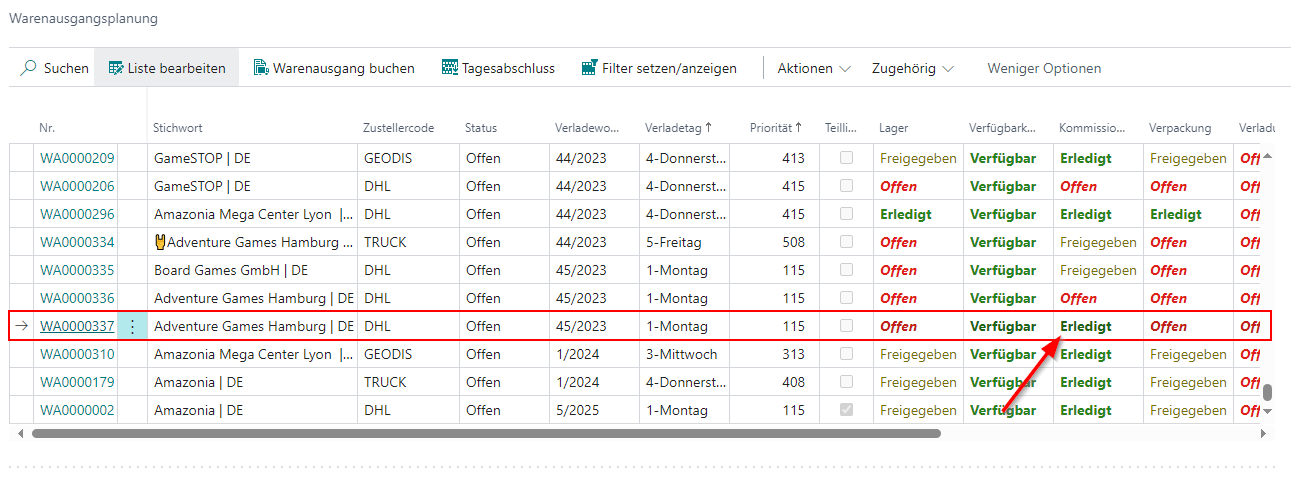Click Weniger Optionen in the toolbar
This screenshot has height=481, width=1291.
1044,68
